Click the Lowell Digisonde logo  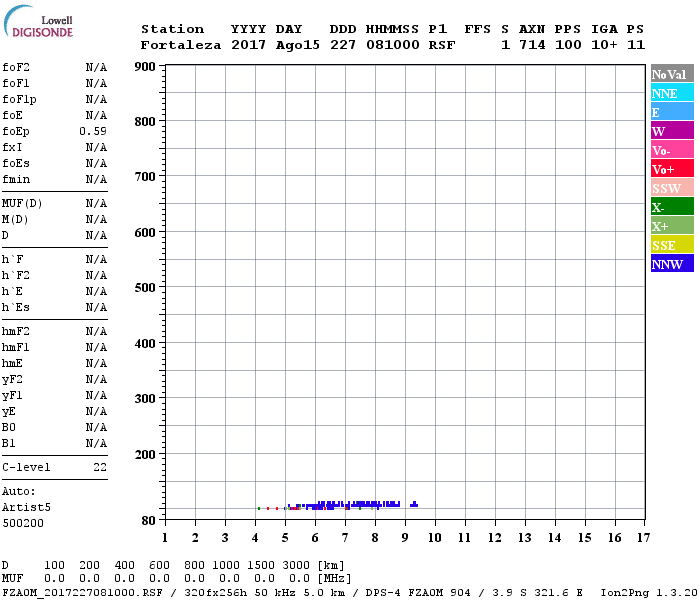point(38,22)
